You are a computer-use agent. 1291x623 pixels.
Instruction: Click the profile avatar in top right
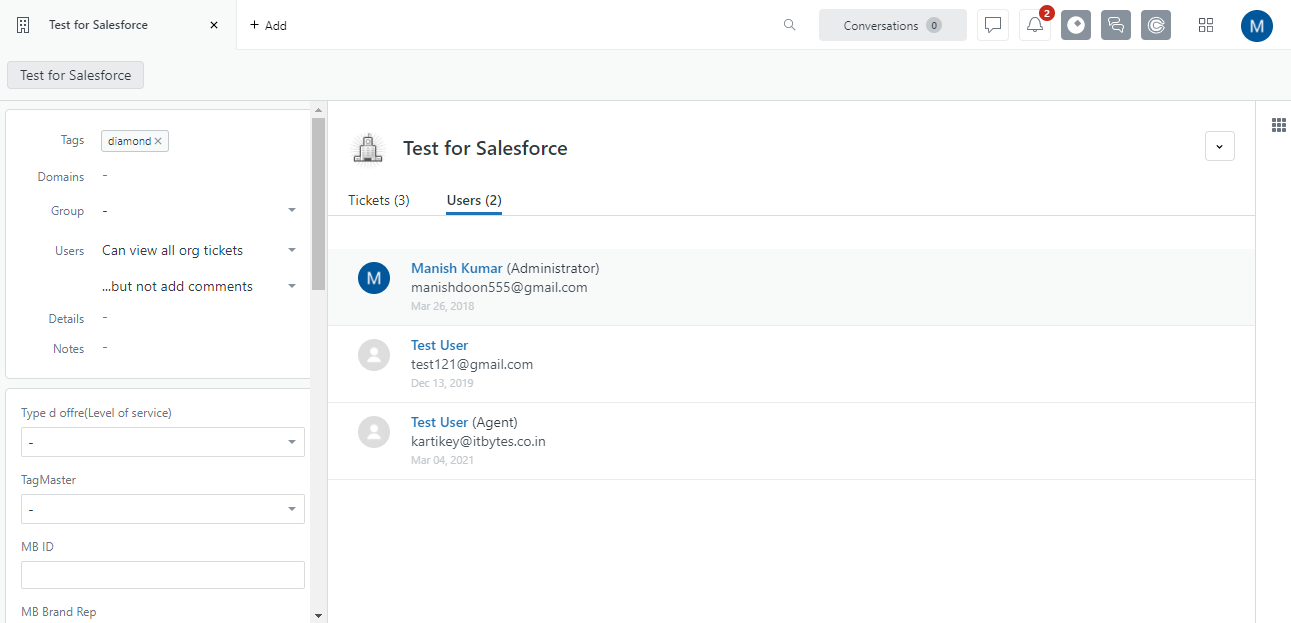(1256, 25)
